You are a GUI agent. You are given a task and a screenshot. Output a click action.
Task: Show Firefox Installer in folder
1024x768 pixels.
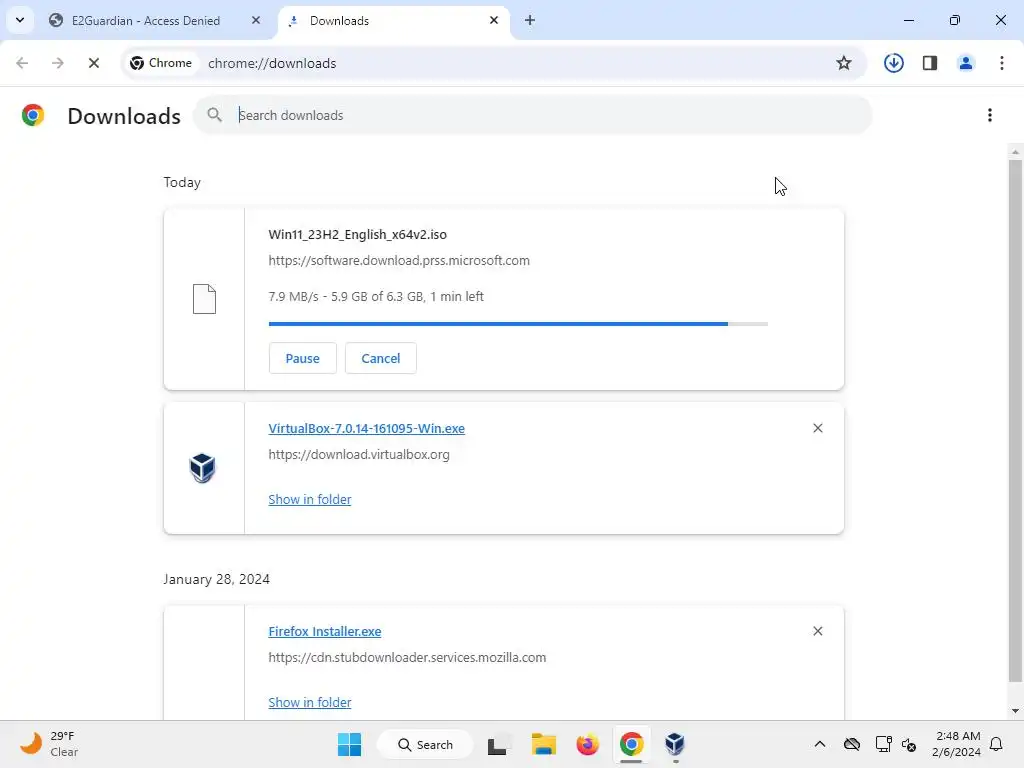click(x=310, y=702)
